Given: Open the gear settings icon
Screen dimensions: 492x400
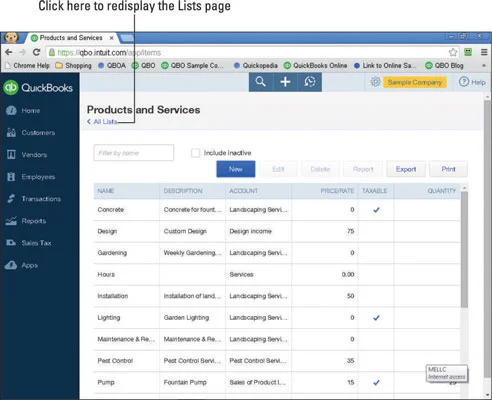Looking at the screenshot, I should tap(375, 82).
